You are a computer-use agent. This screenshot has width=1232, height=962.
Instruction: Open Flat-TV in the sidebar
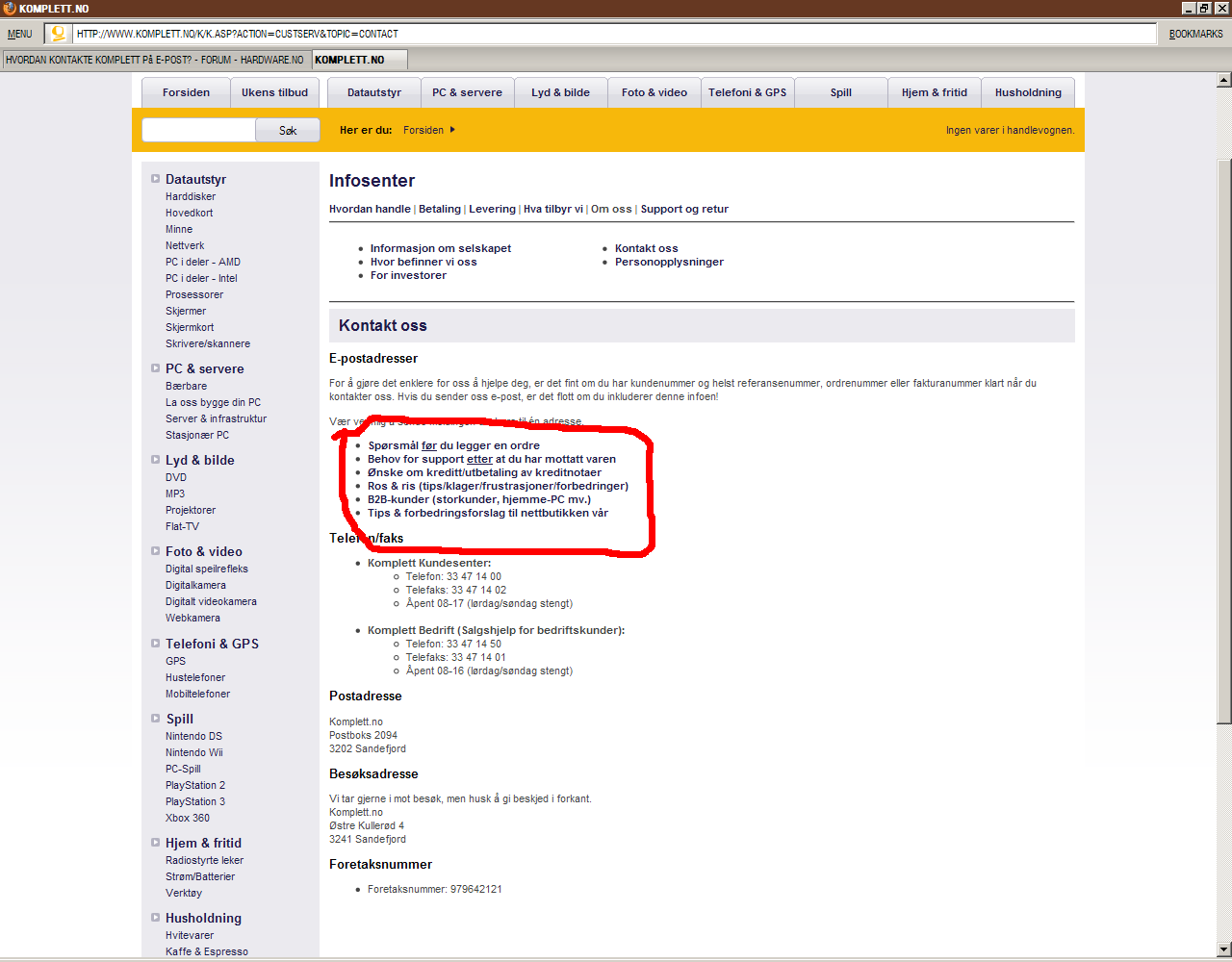182,526
